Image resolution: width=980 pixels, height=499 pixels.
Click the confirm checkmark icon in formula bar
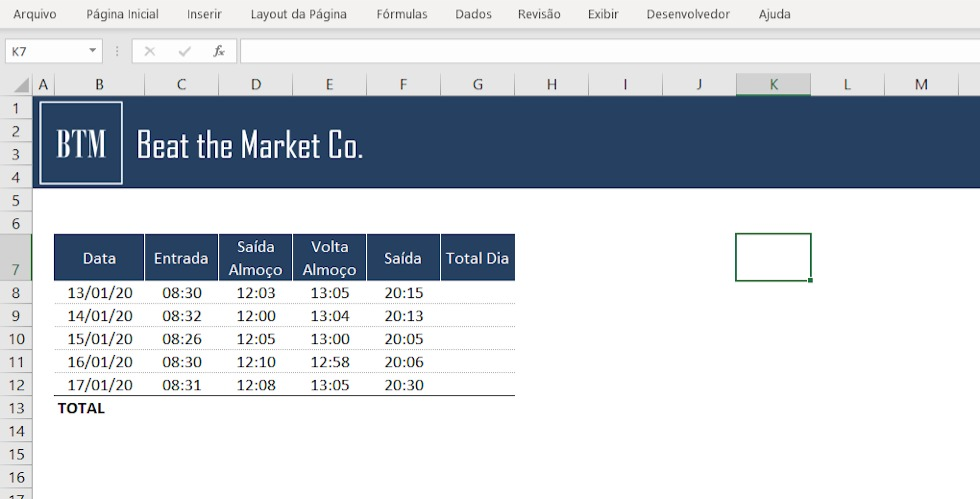[x=184, y=51]
